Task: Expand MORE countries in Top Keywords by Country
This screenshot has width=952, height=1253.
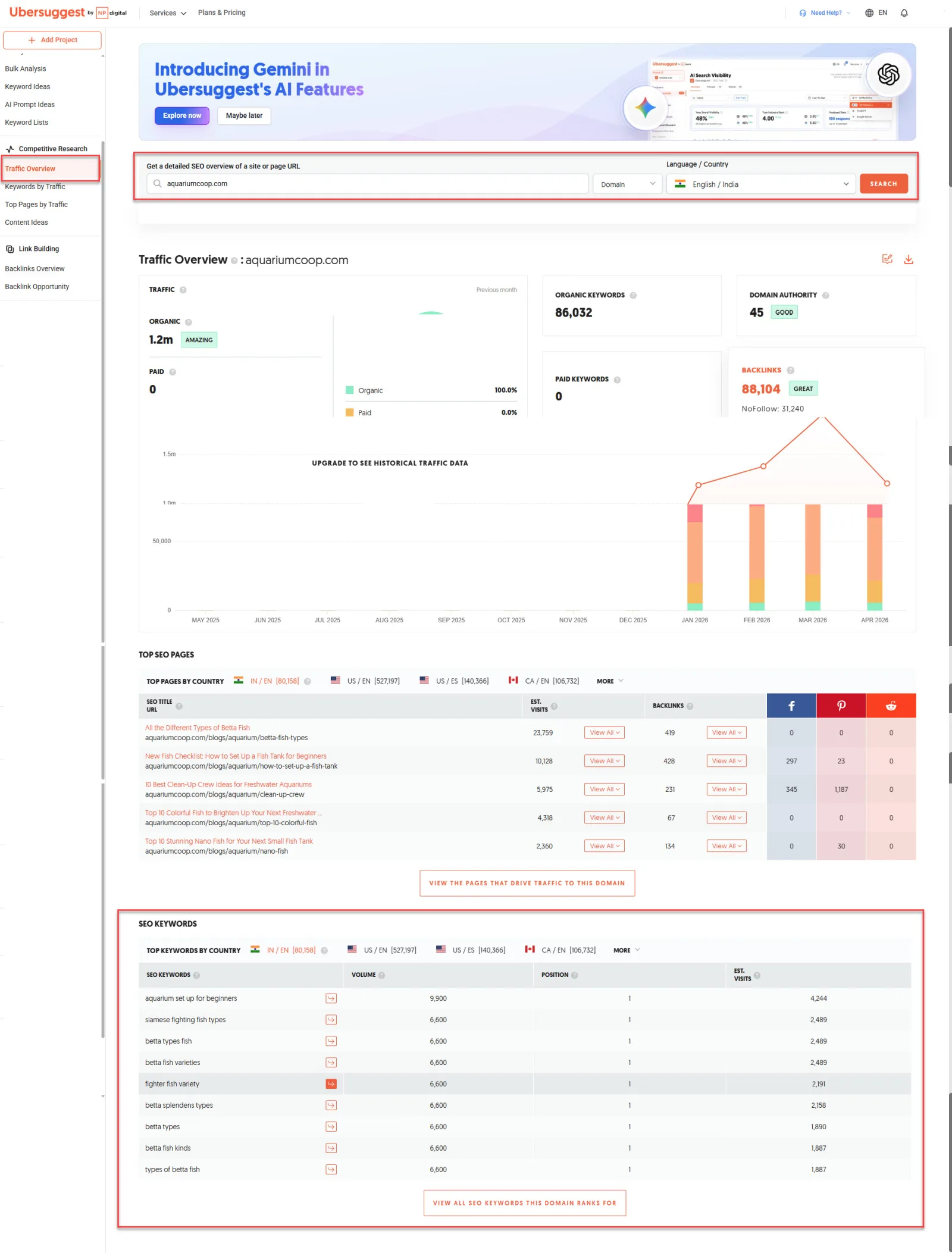Action: [x=627, y=950]
